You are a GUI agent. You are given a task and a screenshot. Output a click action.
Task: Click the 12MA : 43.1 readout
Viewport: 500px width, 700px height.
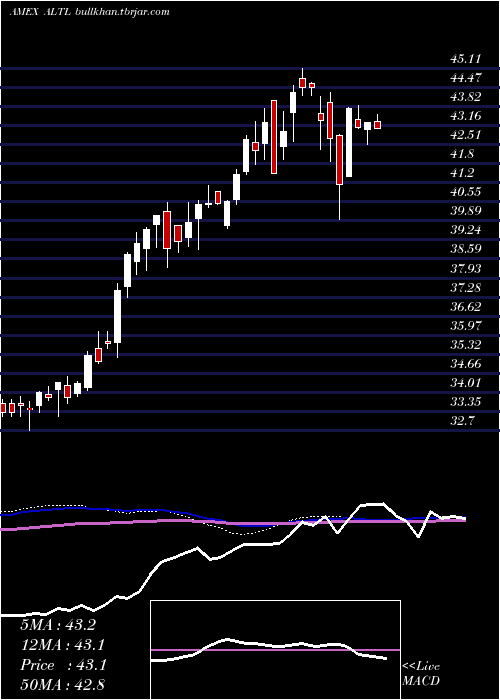(63, 645)
